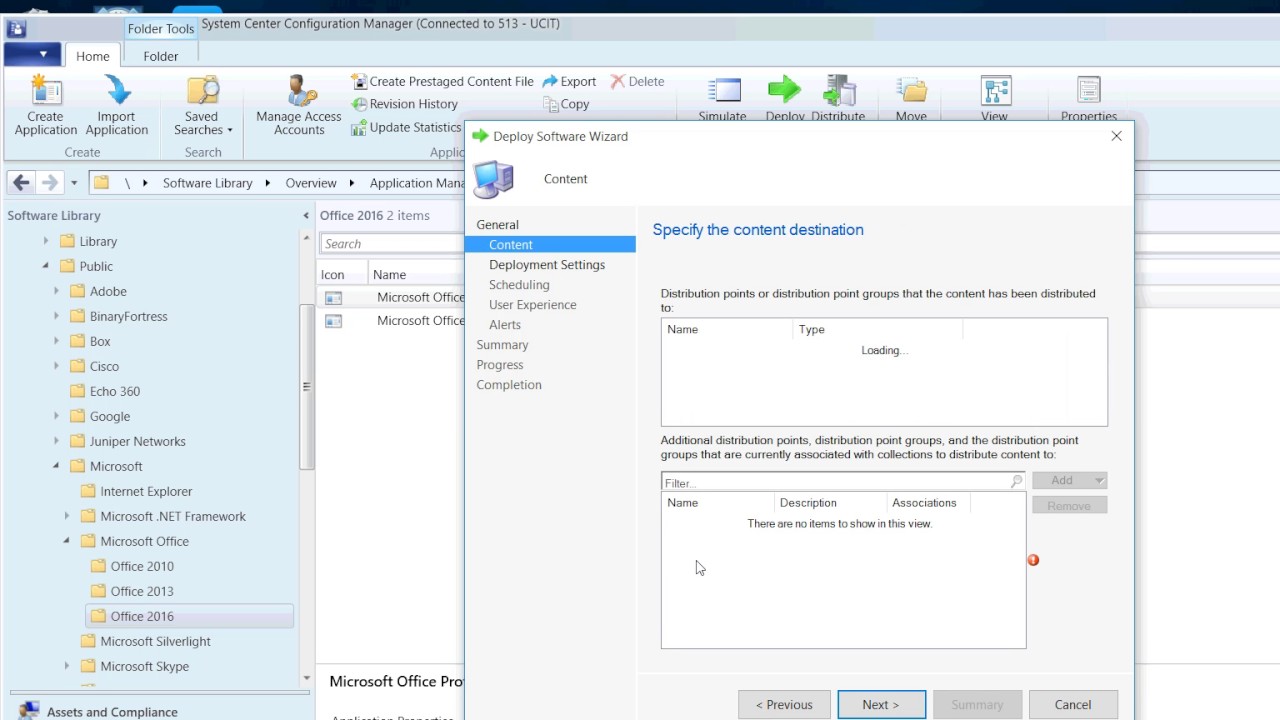
Task: Select the Google folder
Action: (x=110, y=416)
